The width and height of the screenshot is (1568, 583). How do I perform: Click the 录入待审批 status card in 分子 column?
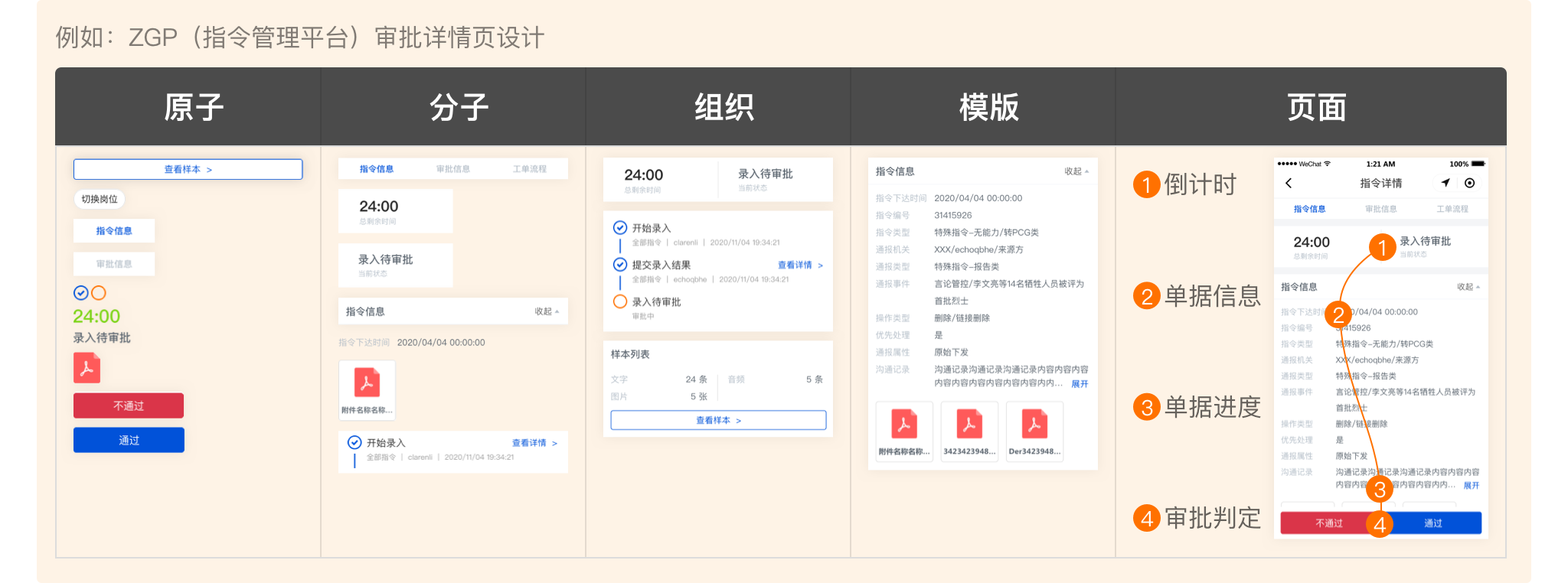[x=396, y=265]
